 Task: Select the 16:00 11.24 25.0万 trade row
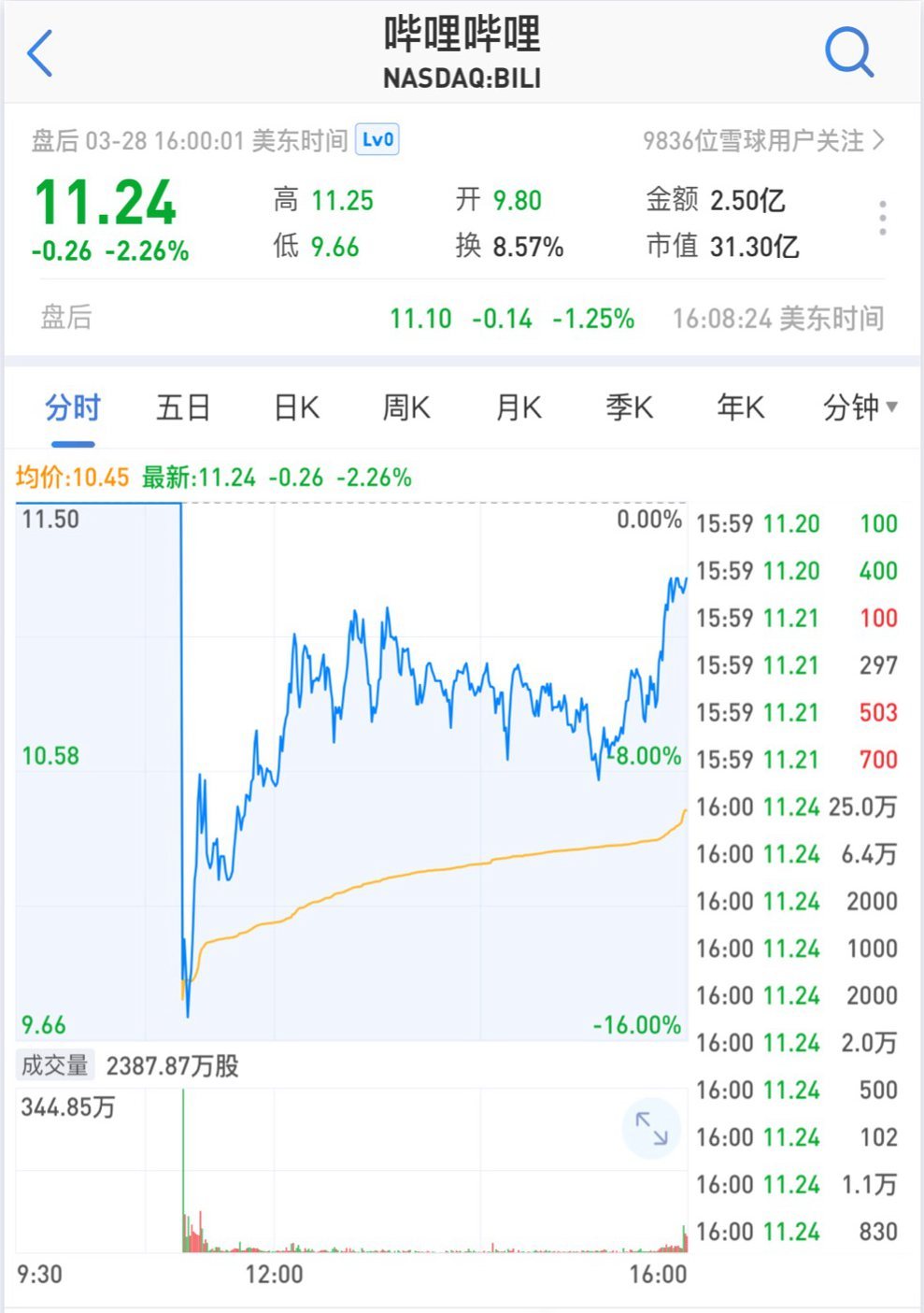pyautogui.click(x=797, y=806)
